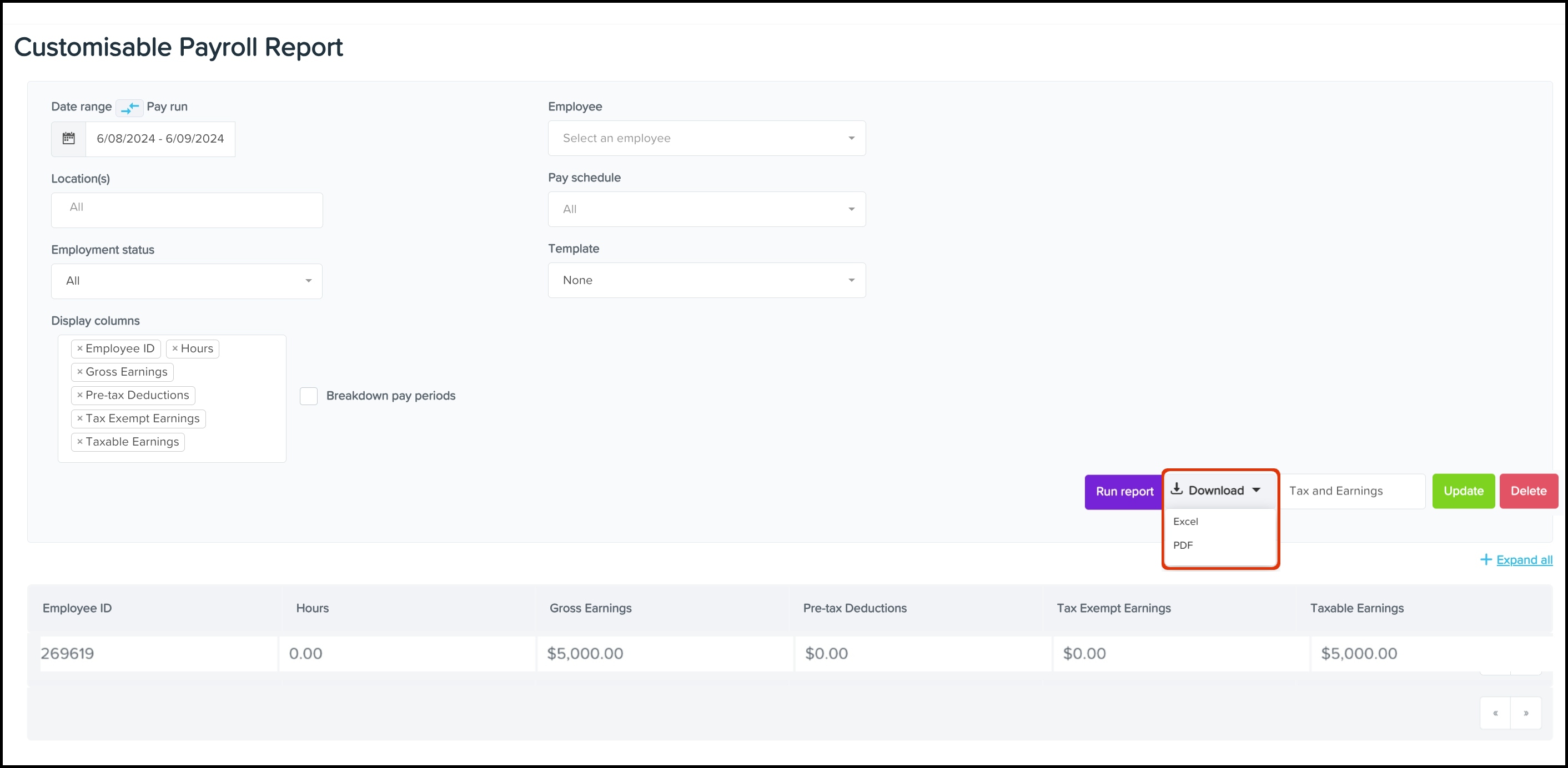Open the Employment status dropdown
Image resolution: width=1568 pixels, height=768 pixels.
pyautogui.click(x=187, y=281)
